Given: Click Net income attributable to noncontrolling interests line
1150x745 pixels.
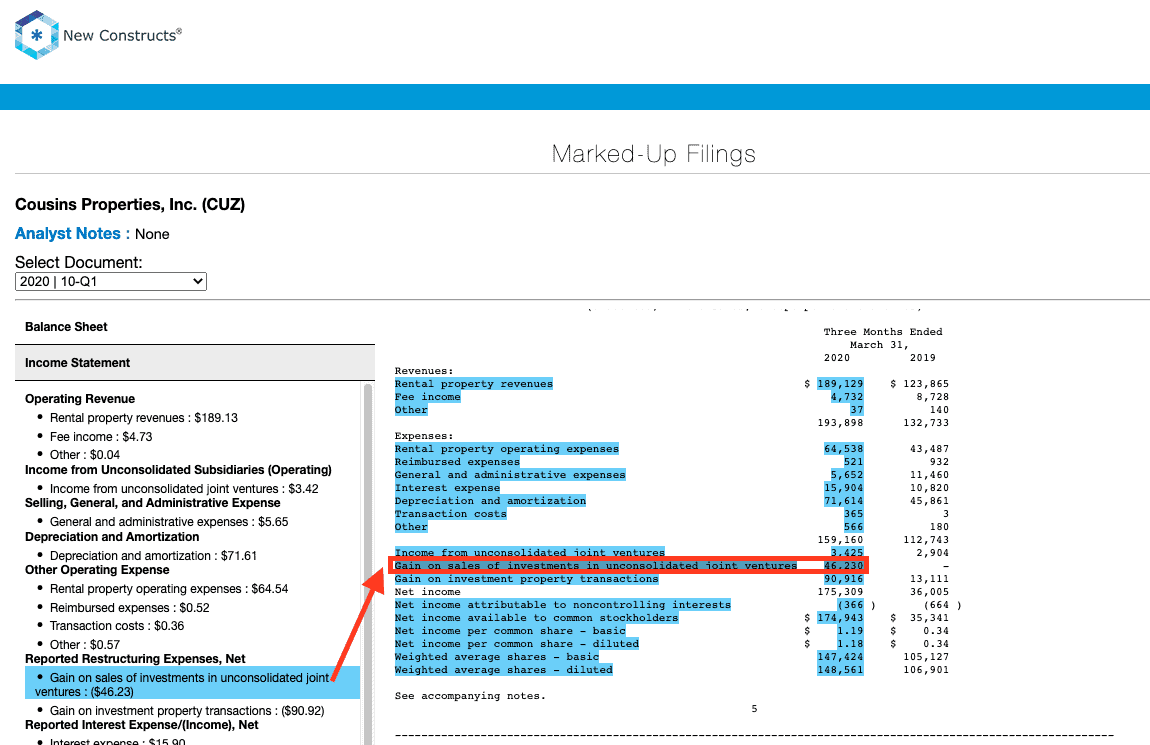Looking at the screenshot, I should pyautogui.click(x=563, y=605).
